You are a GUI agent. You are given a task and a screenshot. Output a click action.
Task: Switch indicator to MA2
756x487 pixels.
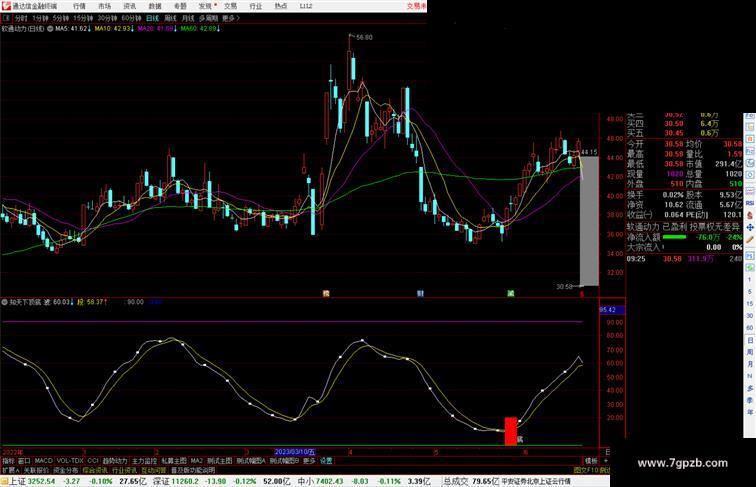[x=197, y=461]
